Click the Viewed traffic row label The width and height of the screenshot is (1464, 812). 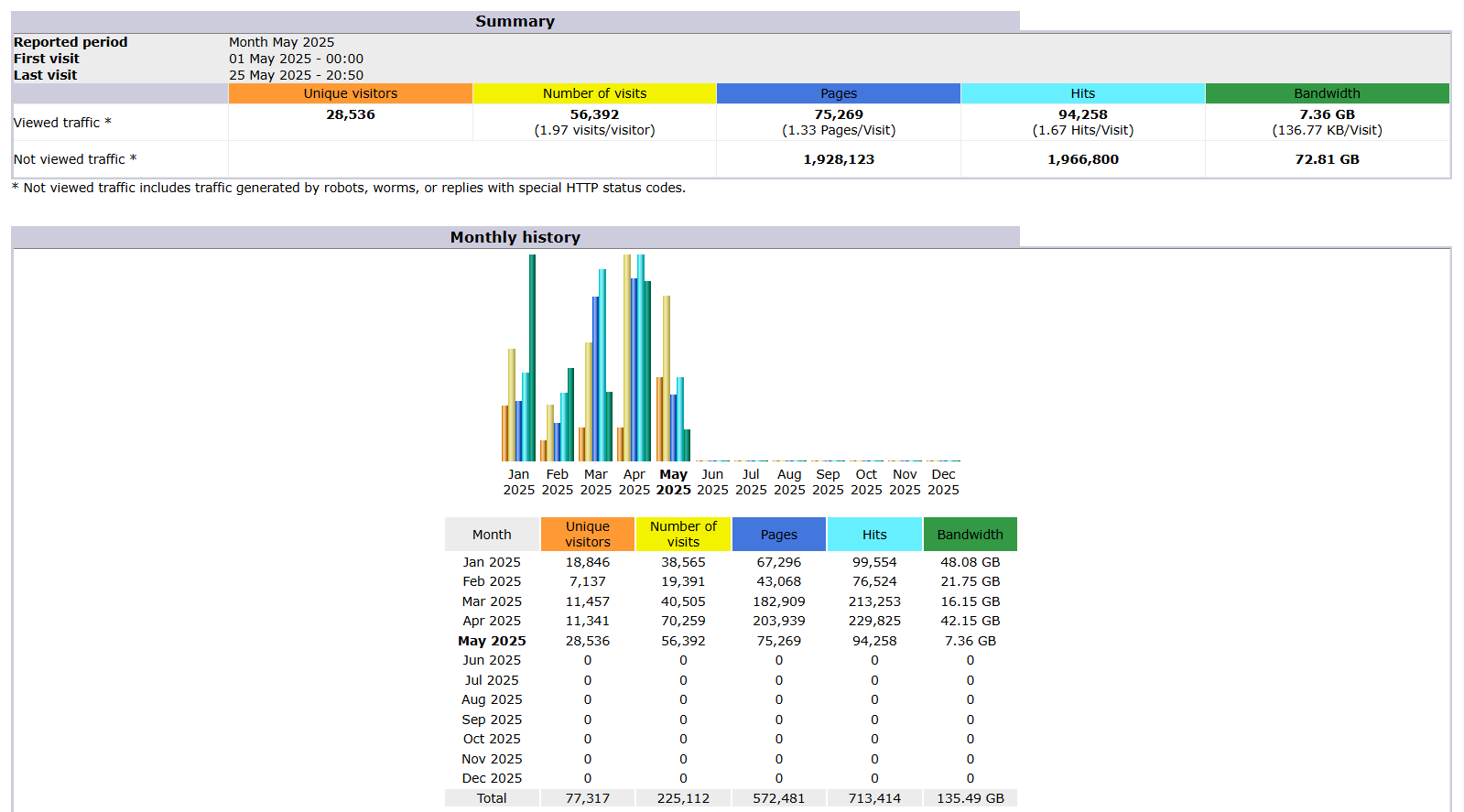pos(62,123)
